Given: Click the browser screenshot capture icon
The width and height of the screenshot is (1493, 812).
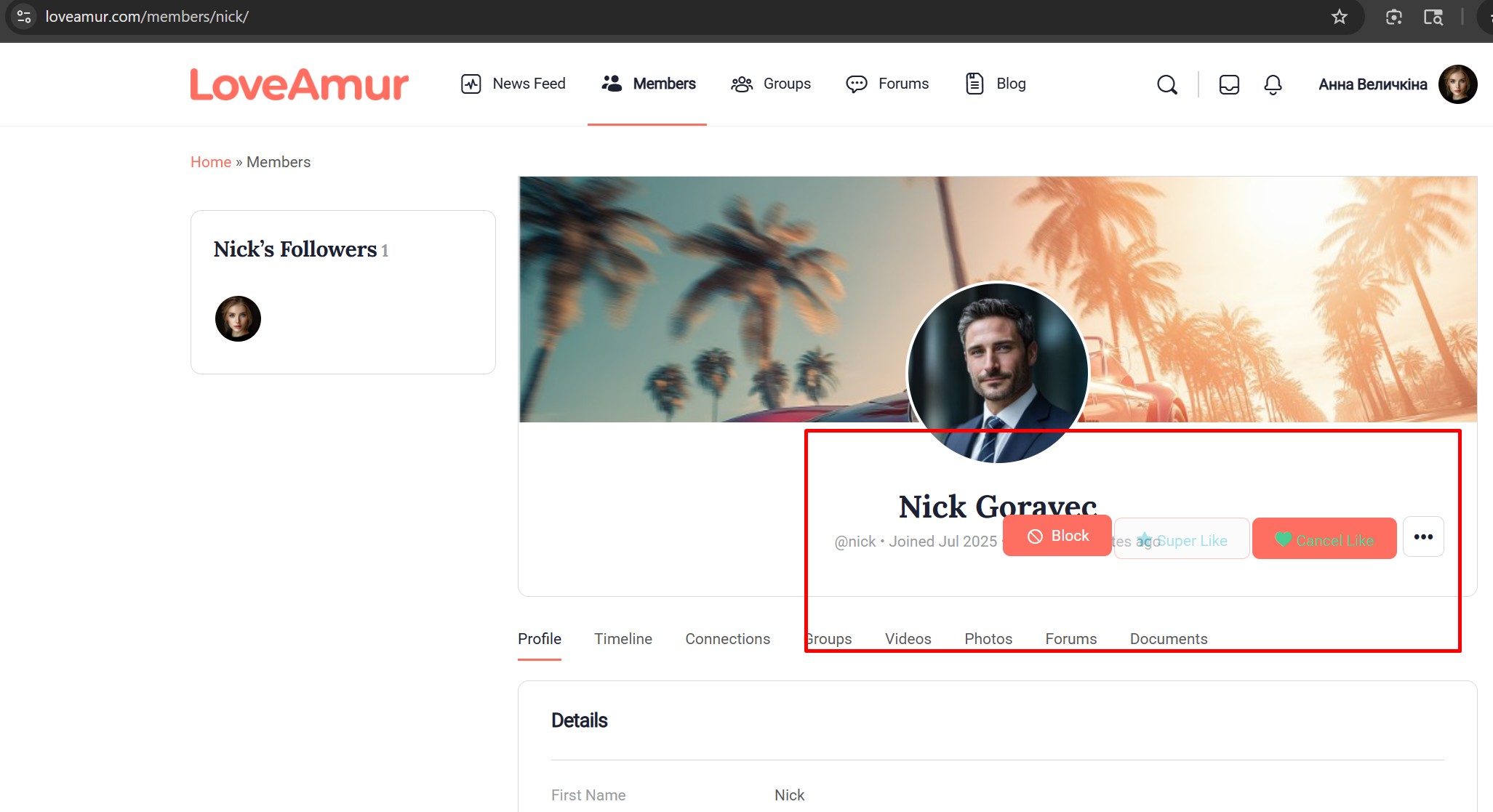Looking at the screenshot, I should [1393, 17].
